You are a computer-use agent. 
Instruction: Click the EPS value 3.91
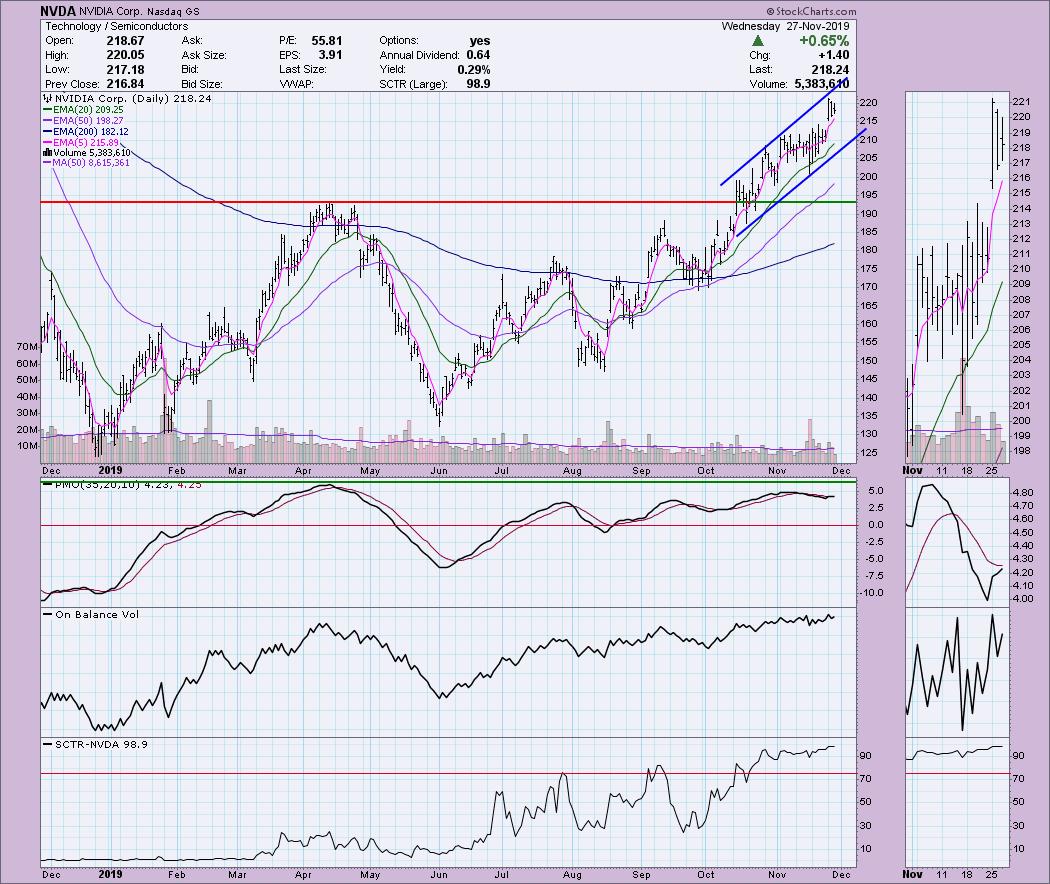coord(330,55)
